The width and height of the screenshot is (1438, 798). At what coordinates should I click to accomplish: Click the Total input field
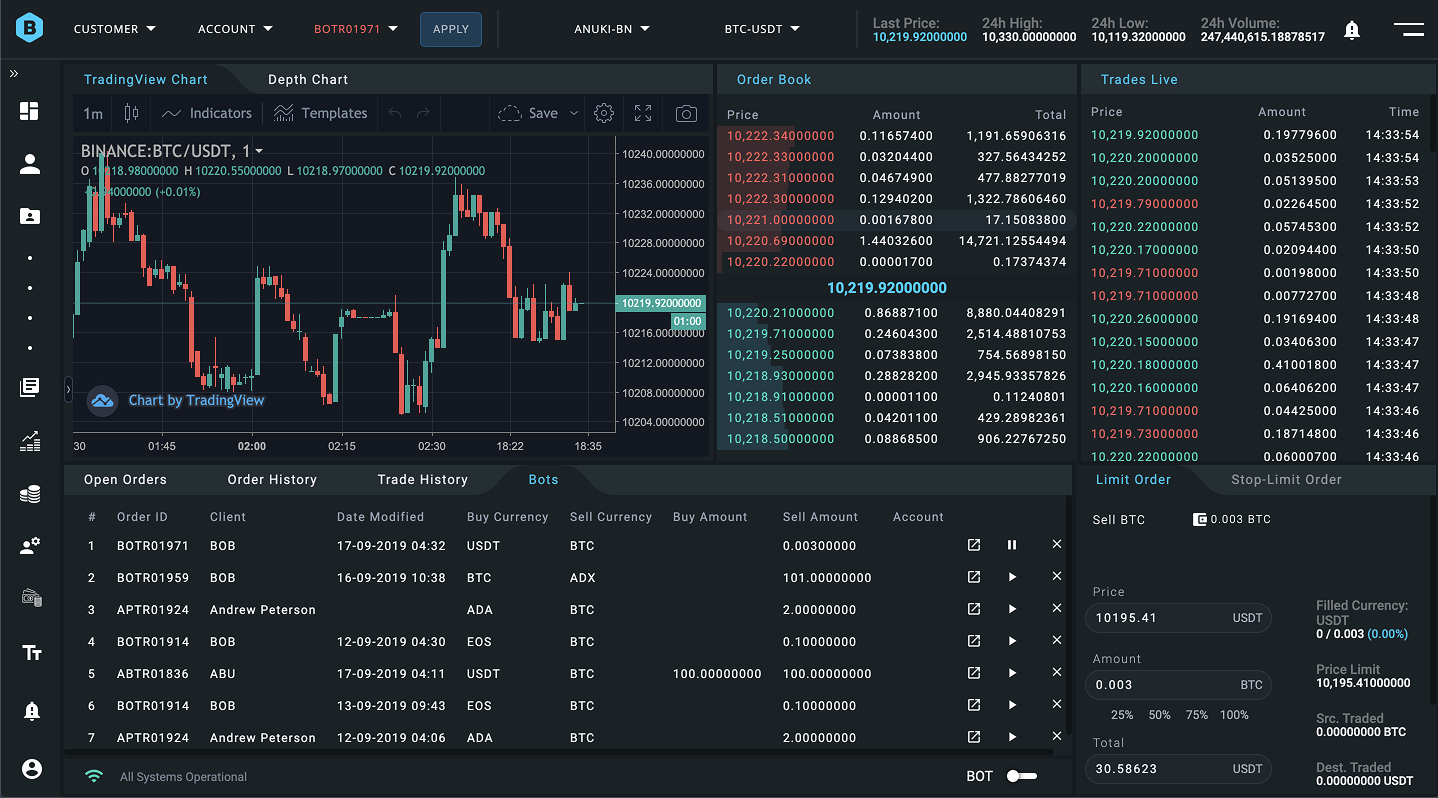click(1178, 769)
